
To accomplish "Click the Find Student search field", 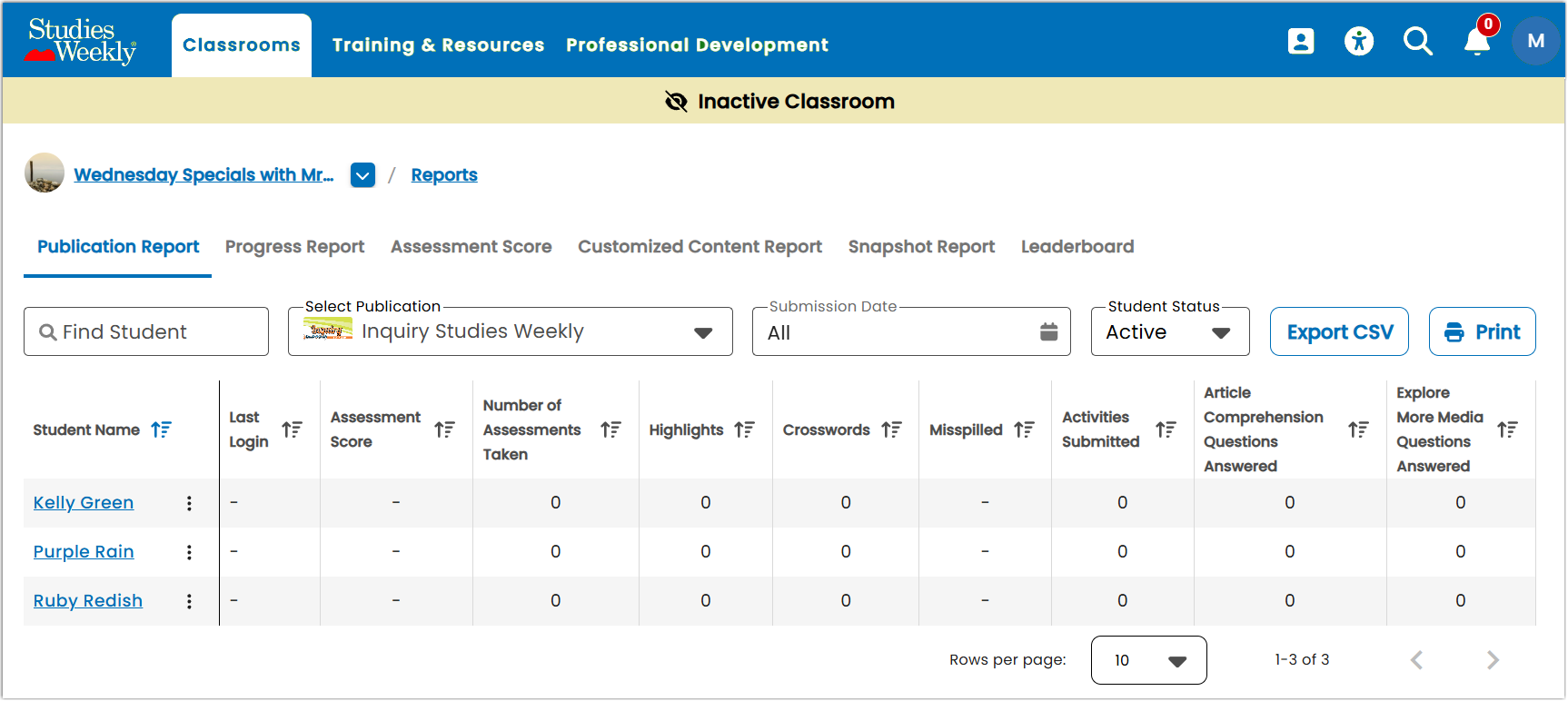I will coord(146,331).
